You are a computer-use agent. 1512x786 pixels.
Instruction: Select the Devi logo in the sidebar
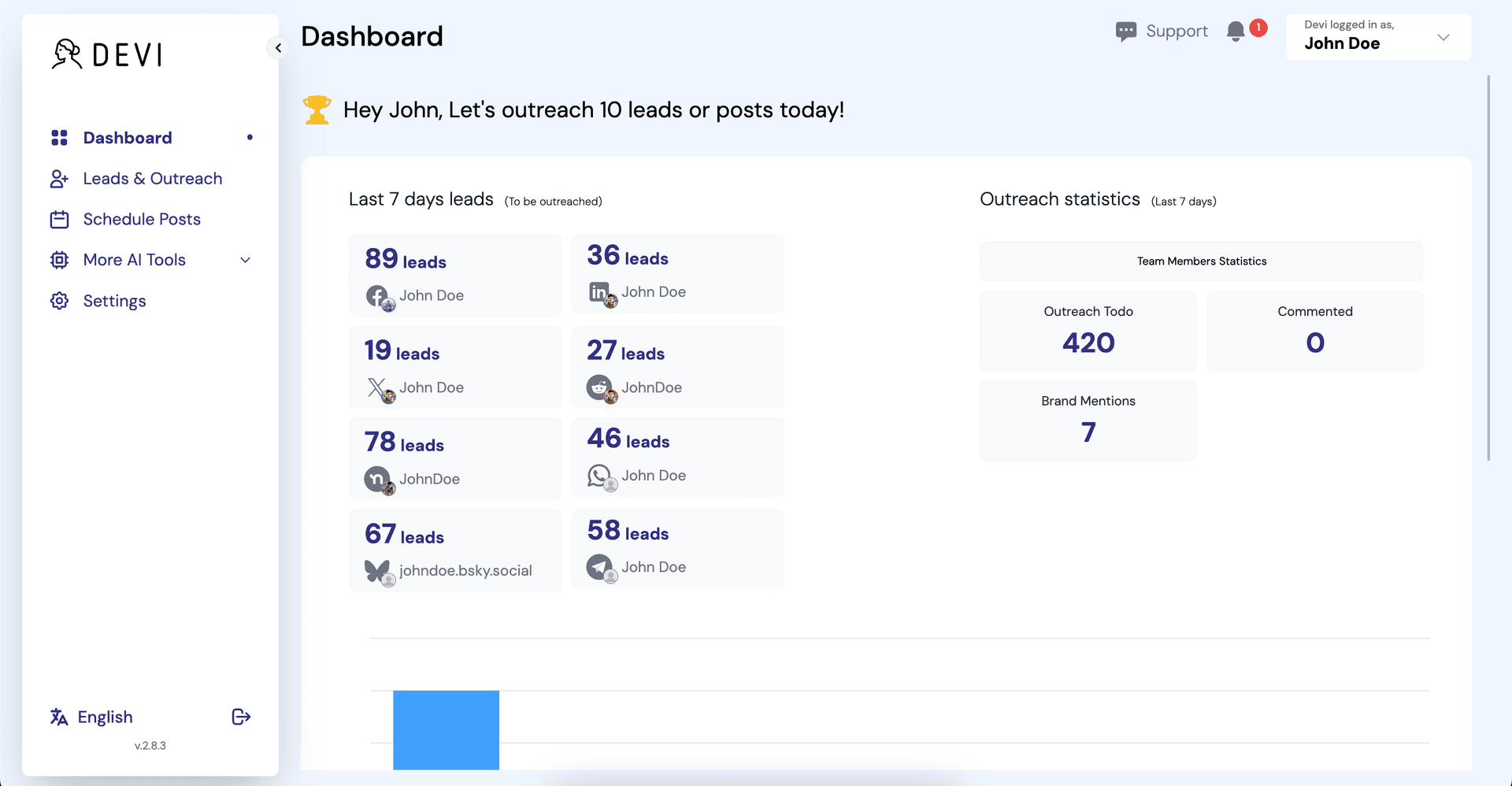click(x=106, y=54)
